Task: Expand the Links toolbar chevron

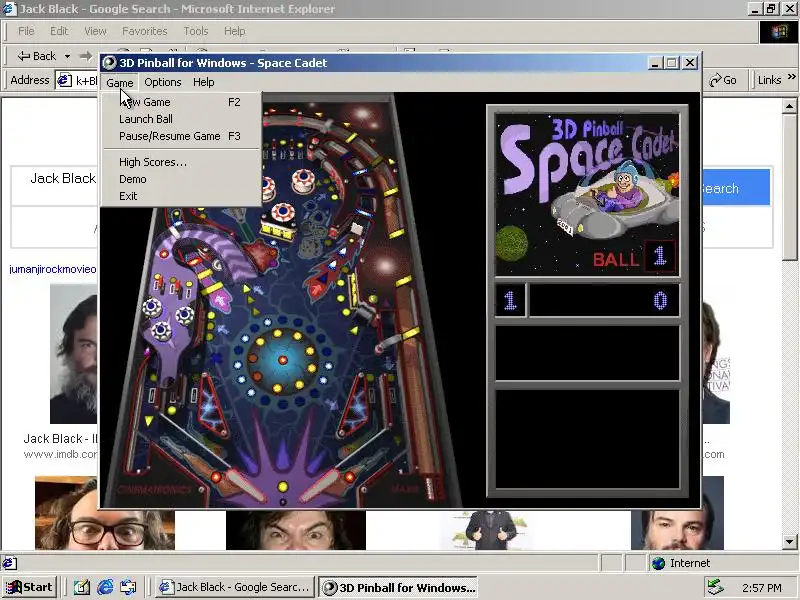Action: click(791, 77)
